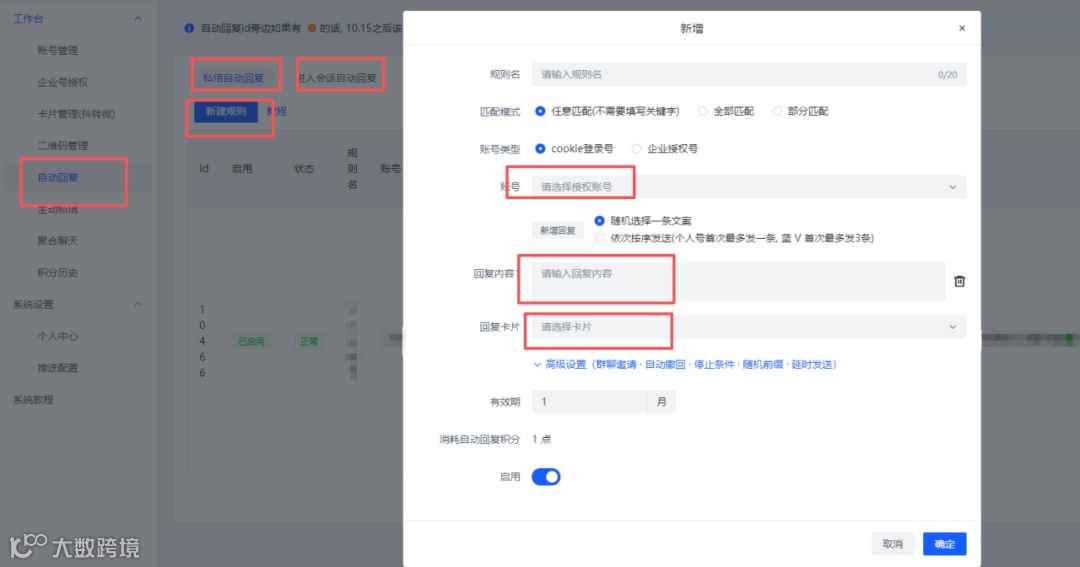Screen dimensions: 1080x567
Task: Choose cookie登录号 account type
Action: click(x=540, y=148)
